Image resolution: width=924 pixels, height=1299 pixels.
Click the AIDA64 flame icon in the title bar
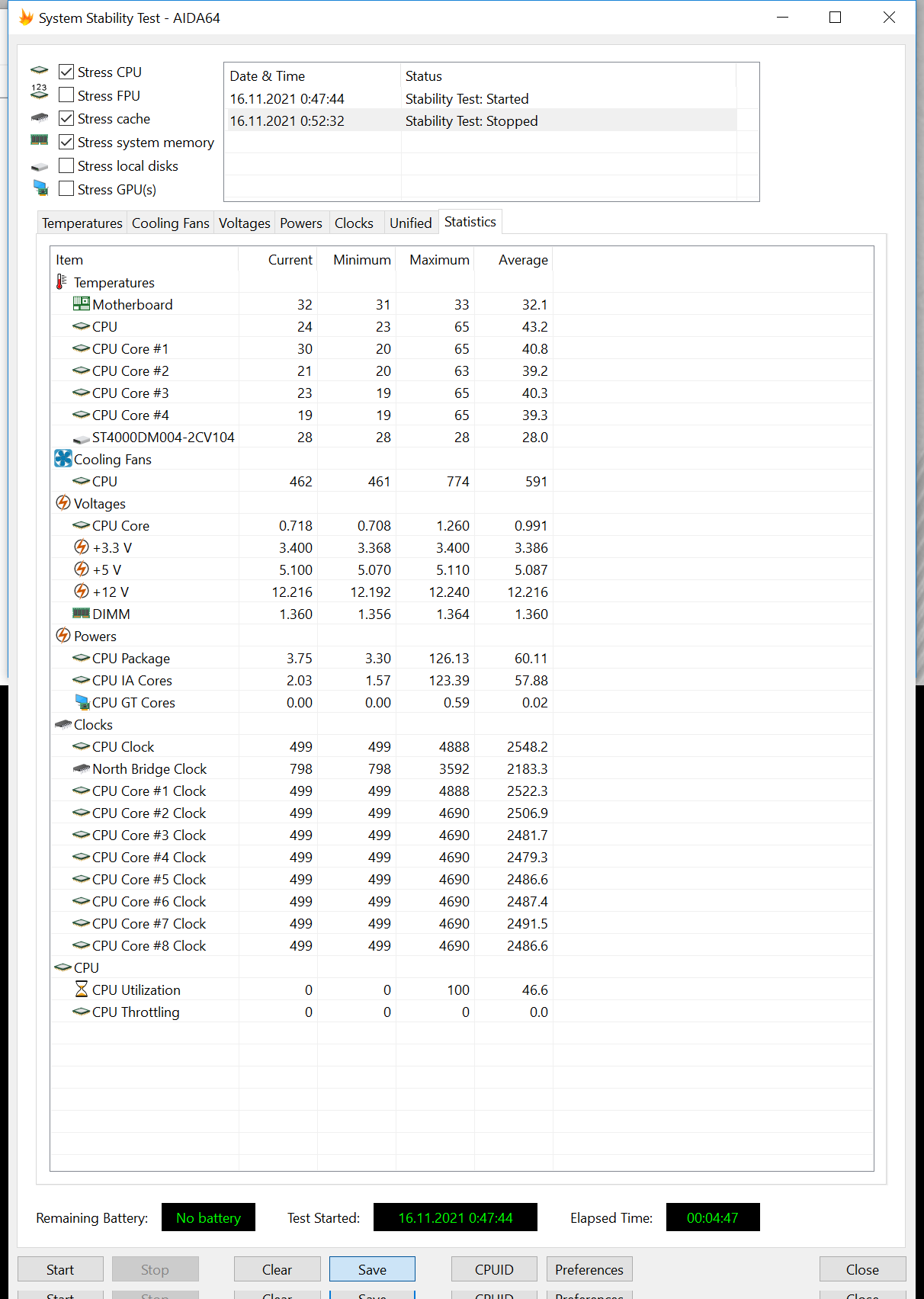coord(26,17)
